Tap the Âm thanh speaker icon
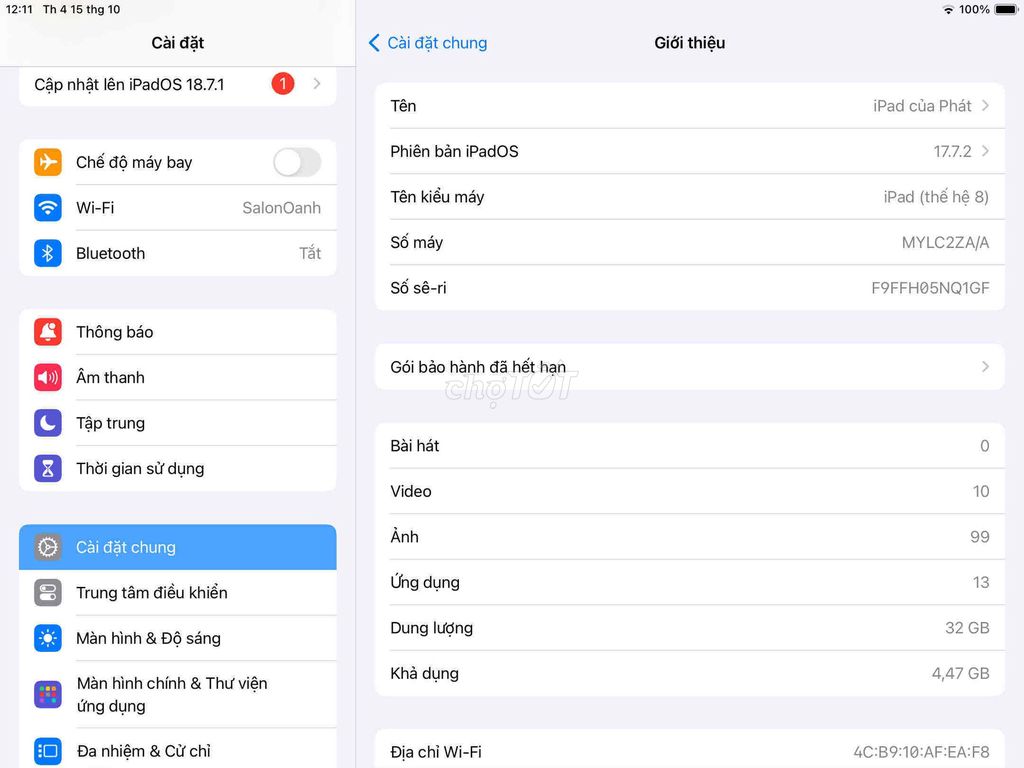 coord(48,377)
